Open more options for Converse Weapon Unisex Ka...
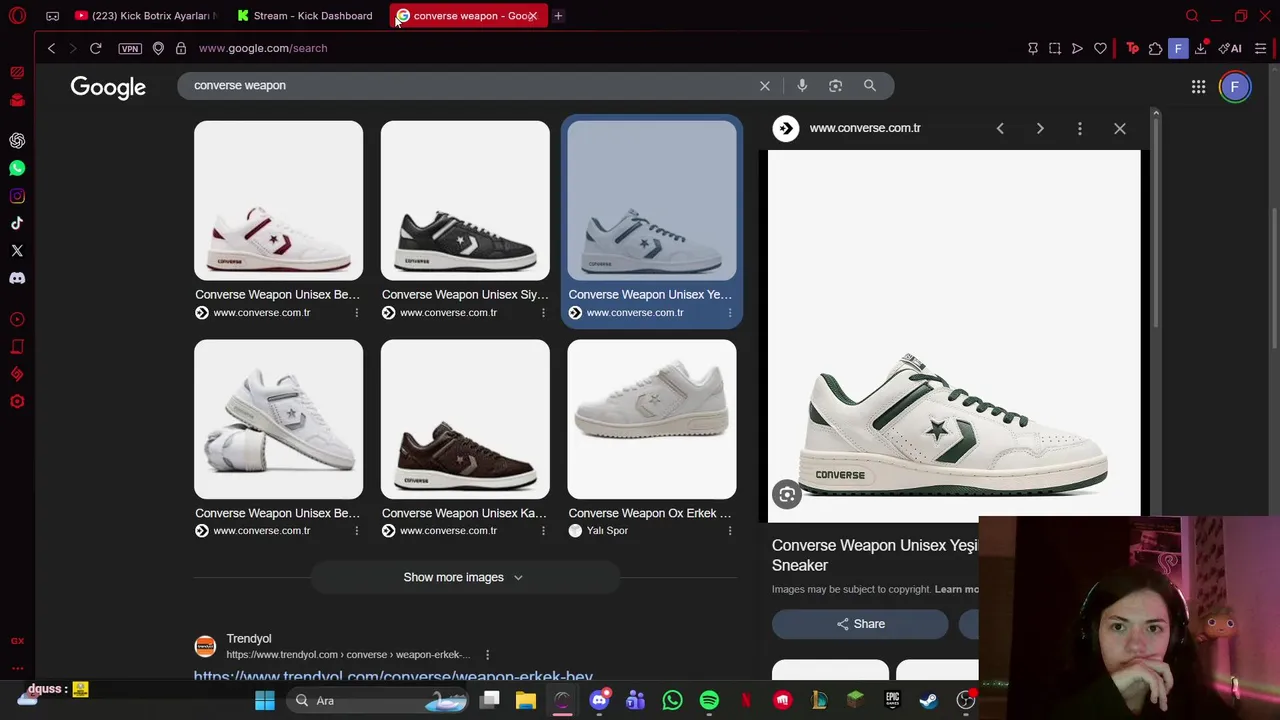1280x720 pixels. (543, 531)
